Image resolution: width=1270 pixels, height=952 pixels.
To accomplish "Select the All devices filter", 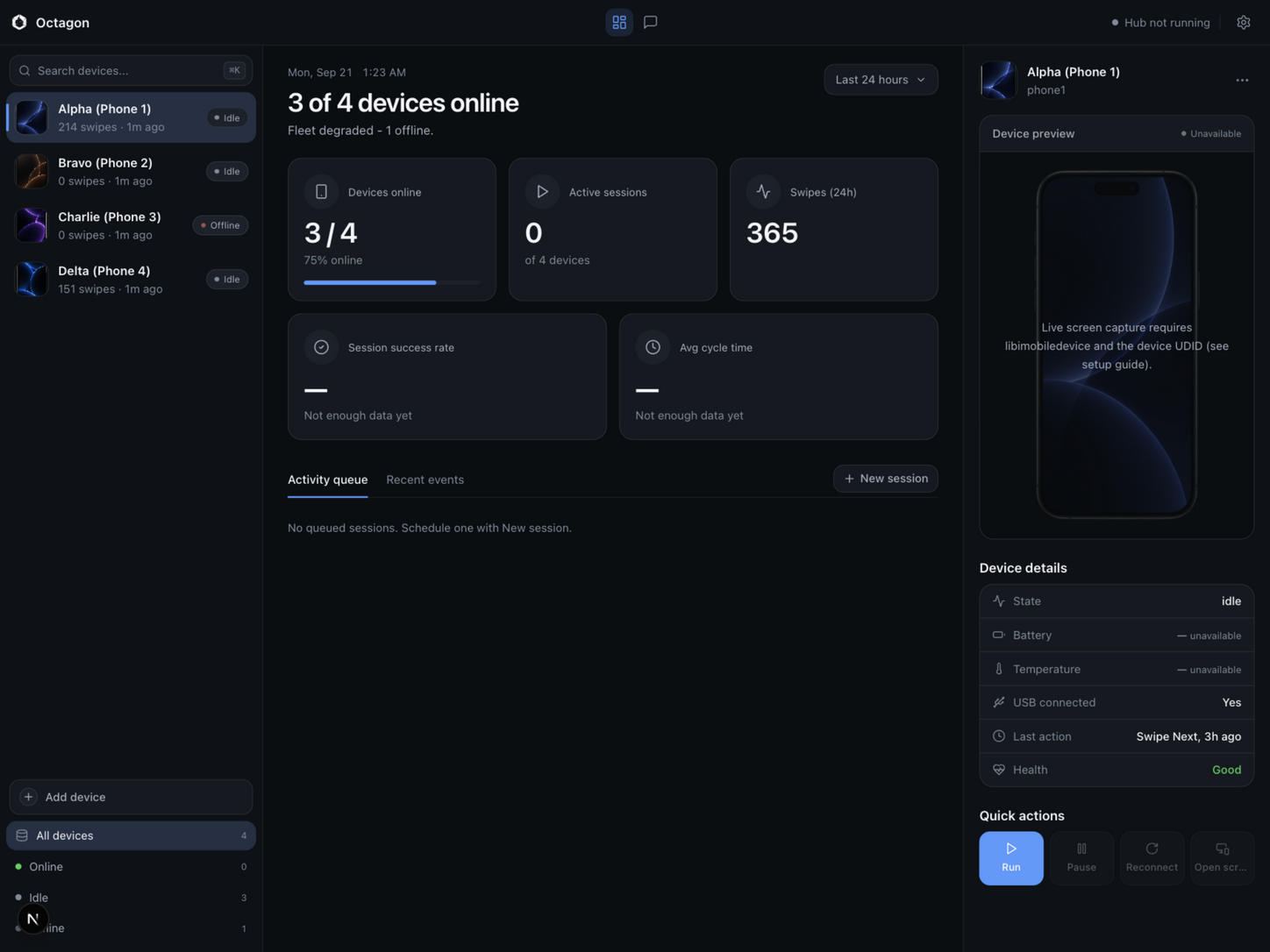I will 131,835.
